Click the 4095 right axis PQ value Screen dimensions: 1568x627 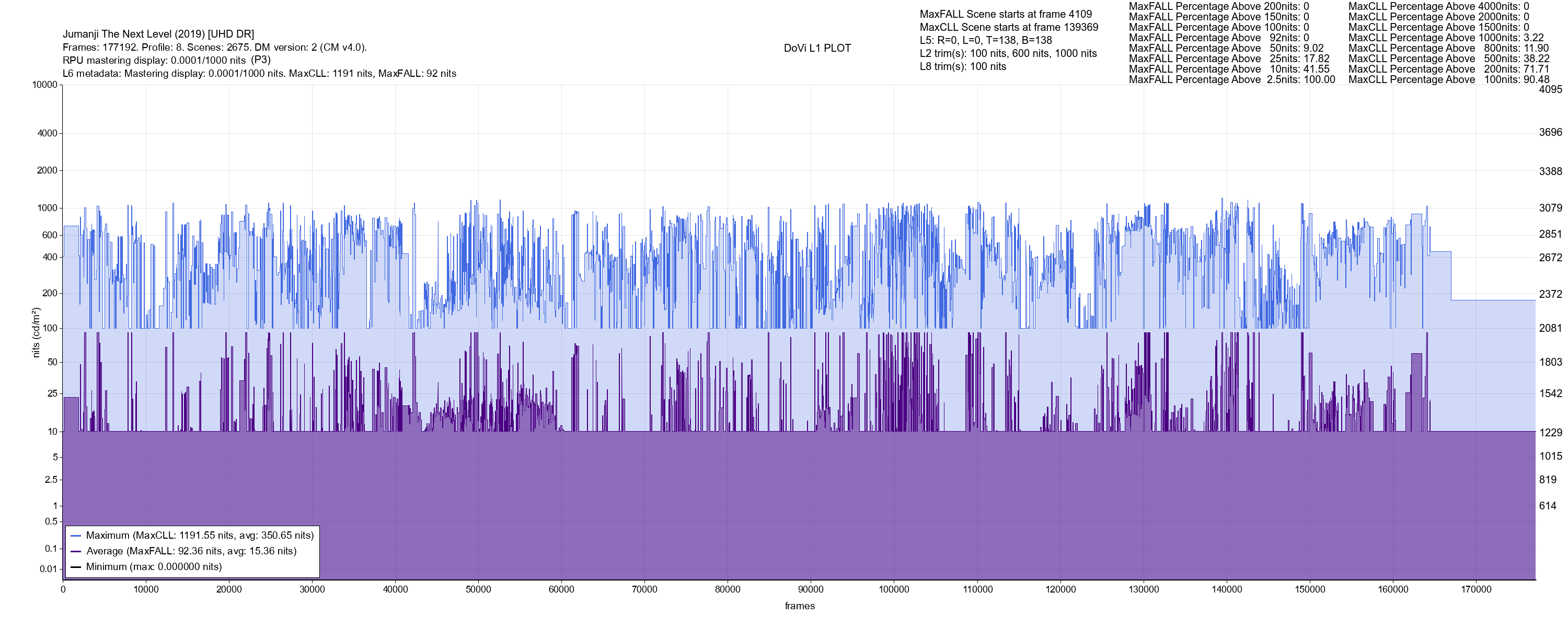coord(1550,89)
